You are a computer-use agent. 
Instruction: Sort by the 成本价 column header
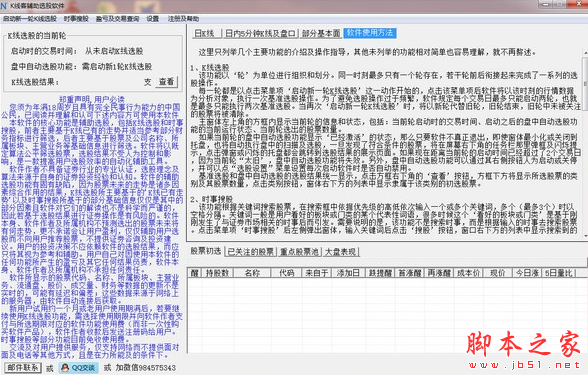(x=469, y=273)
